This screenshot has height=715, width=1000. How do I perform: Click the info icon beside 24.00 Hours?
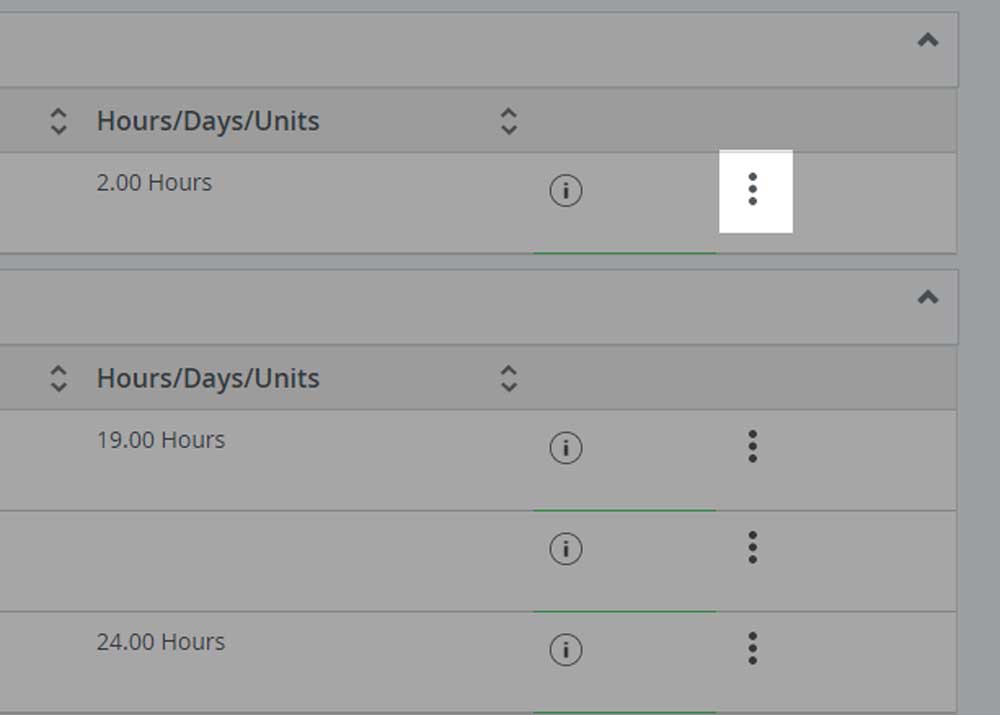pyautogui.click(x=566, y=649)
